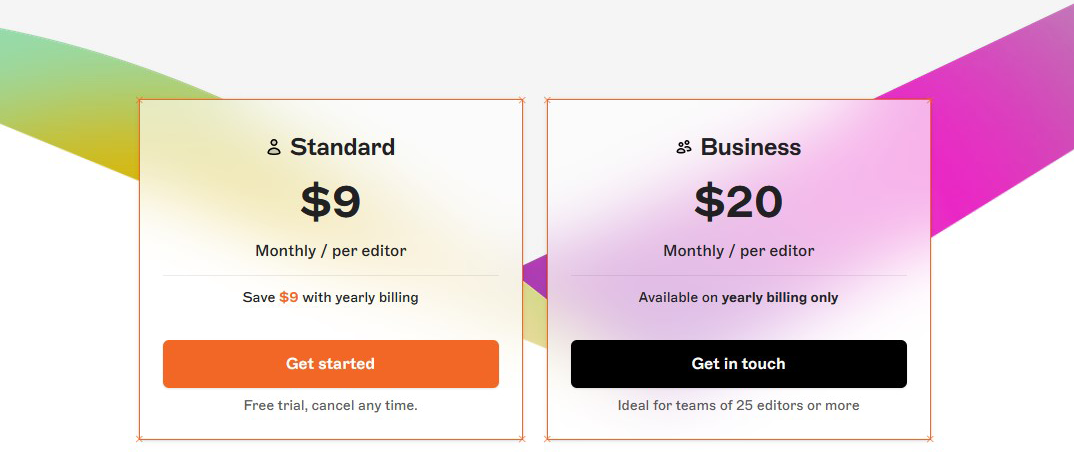This screenshot has height=463, width=1074.
Task: Click 'Monthly / per editor' under $9
Action: point(331,251)
